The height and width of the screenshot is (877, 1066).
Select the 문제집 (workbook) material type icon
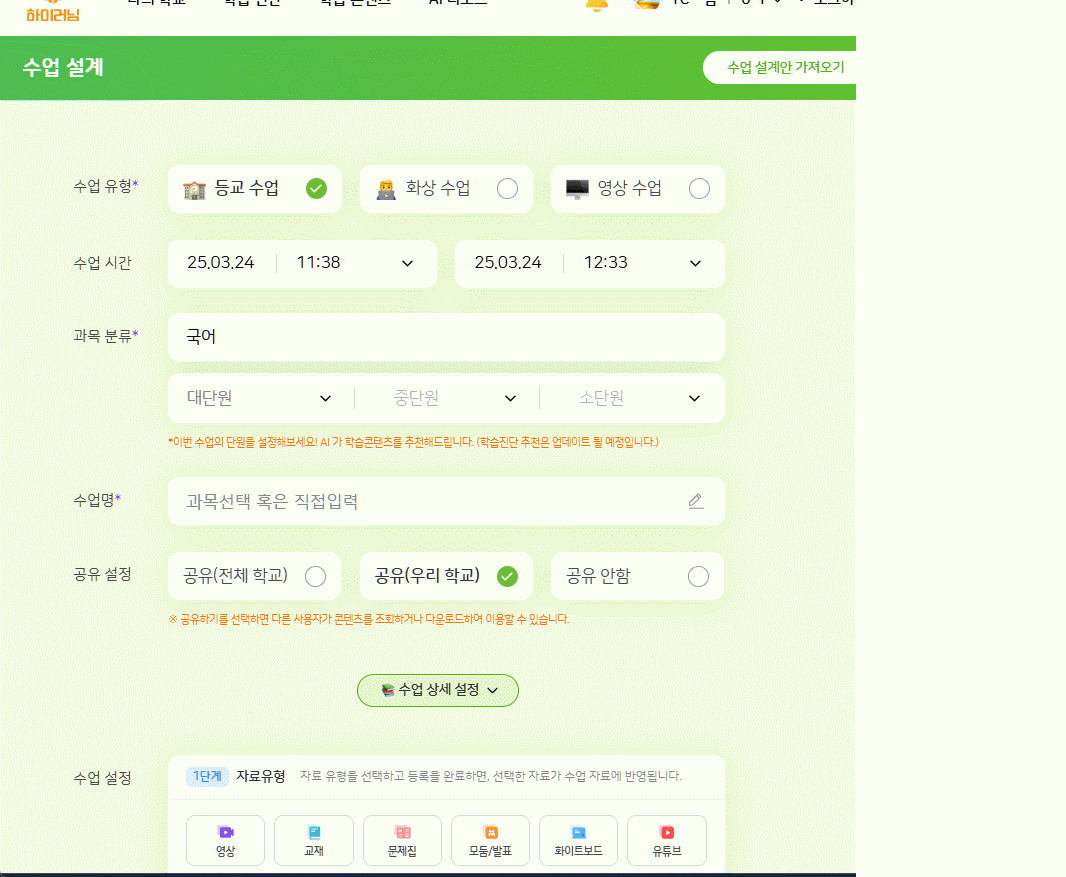[x=402, y=840]
